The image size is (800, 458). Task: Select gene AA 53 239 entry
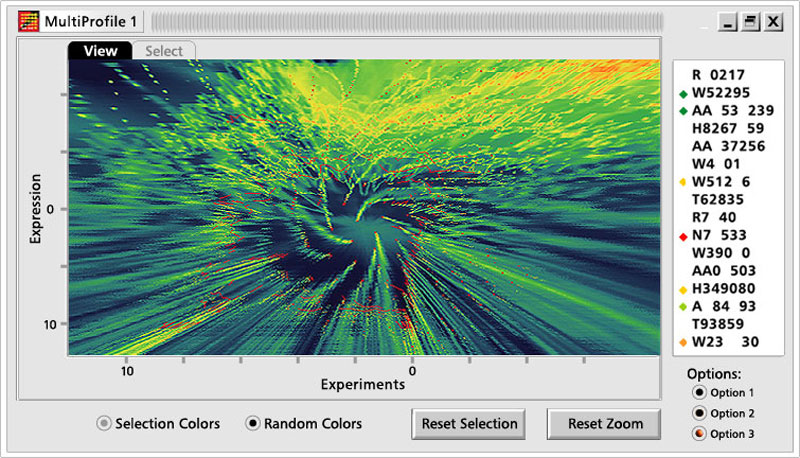pos(733,111)
